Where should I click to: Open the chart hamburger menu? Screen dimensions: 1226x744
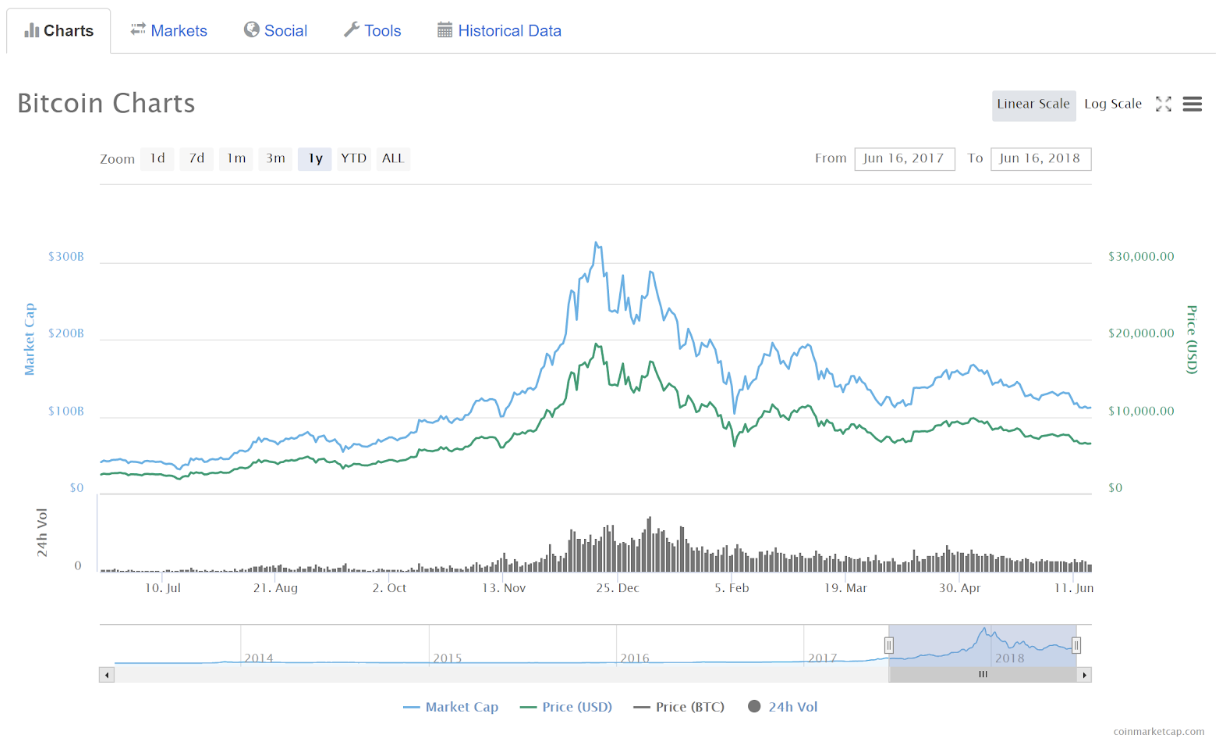coord(1192,104)
